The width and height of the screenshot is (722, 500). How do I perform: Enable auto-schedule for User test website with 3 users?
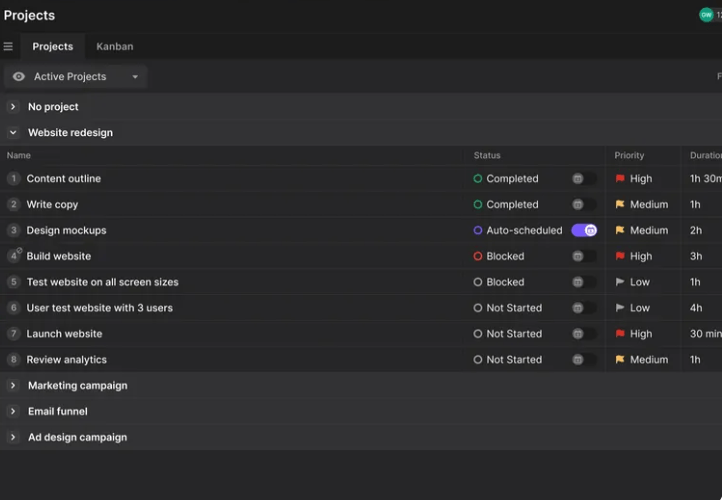584,308
